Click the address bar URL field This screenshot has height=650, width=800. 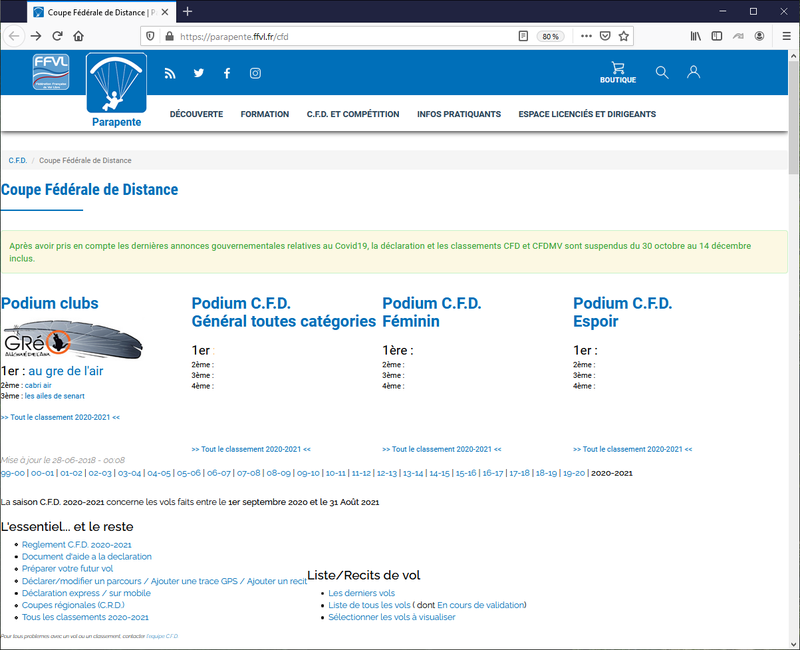pos(340,36)
